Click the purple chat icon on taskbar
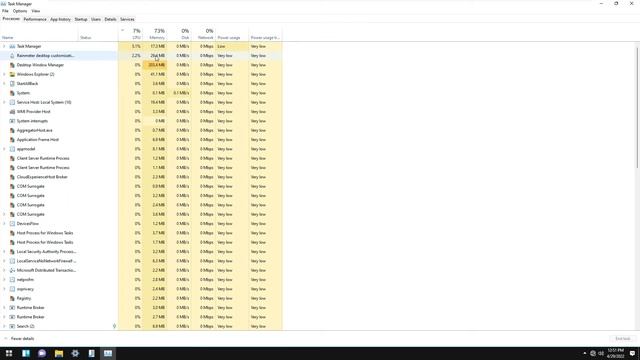Viewport: 640px width, 360px height. tap(42, 353)
